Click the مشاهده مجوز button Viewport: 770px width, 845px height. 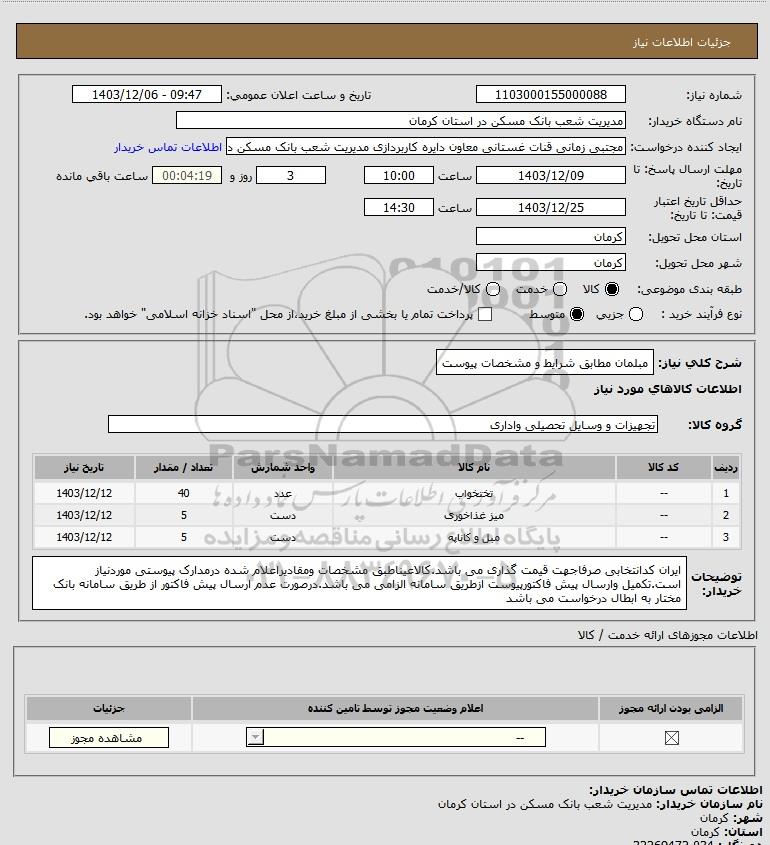[108, 738]
